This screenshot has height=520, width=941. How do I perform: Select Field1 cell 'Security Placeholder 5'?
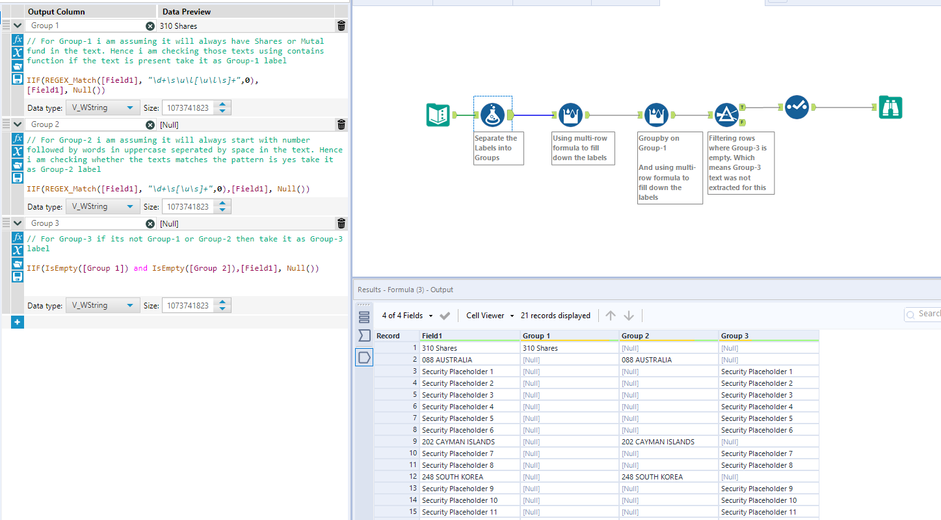pyautogui.click(x=469, y=419)
